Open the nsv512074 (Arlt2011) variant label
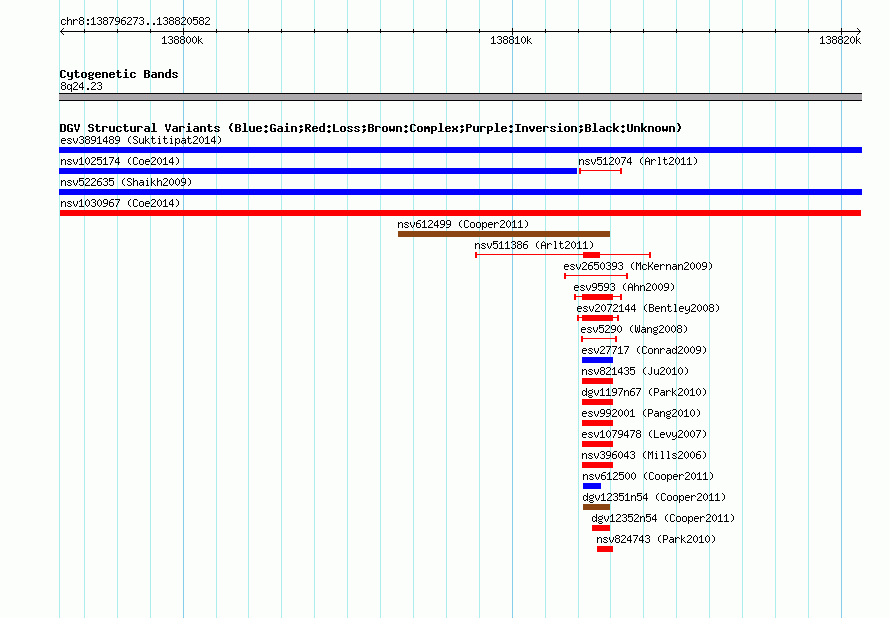Screen dimensions: 890x618 click(638, 161)
